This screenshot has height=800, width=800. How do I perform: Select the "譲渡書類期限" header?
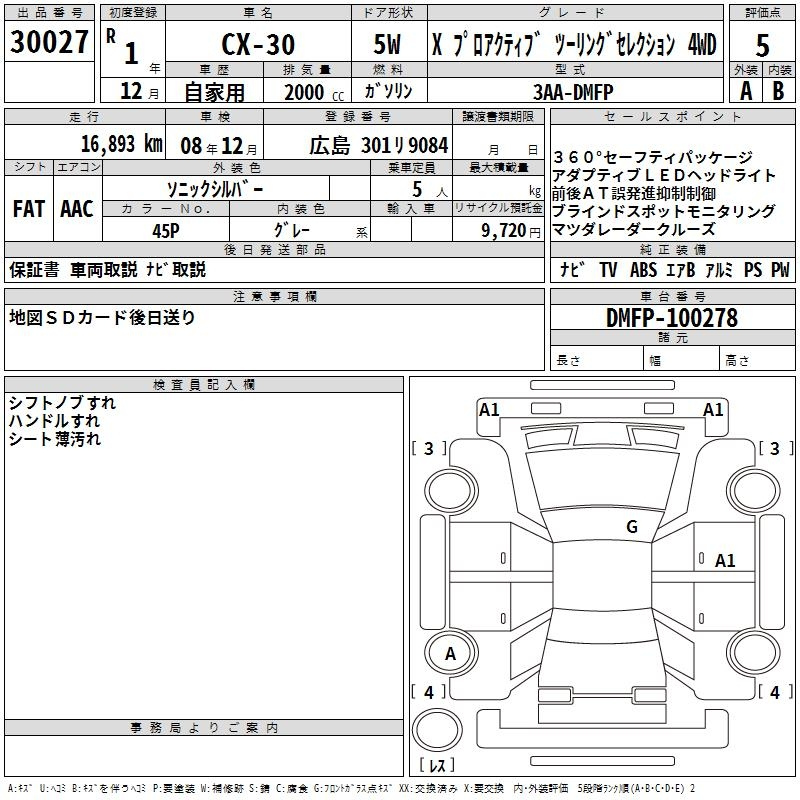(x=498, y=117)
